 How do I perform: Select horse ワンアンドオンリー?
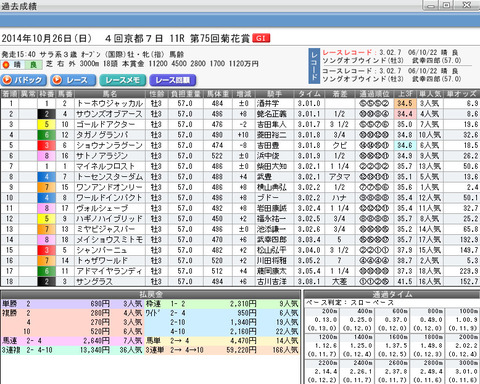[109, 187]
